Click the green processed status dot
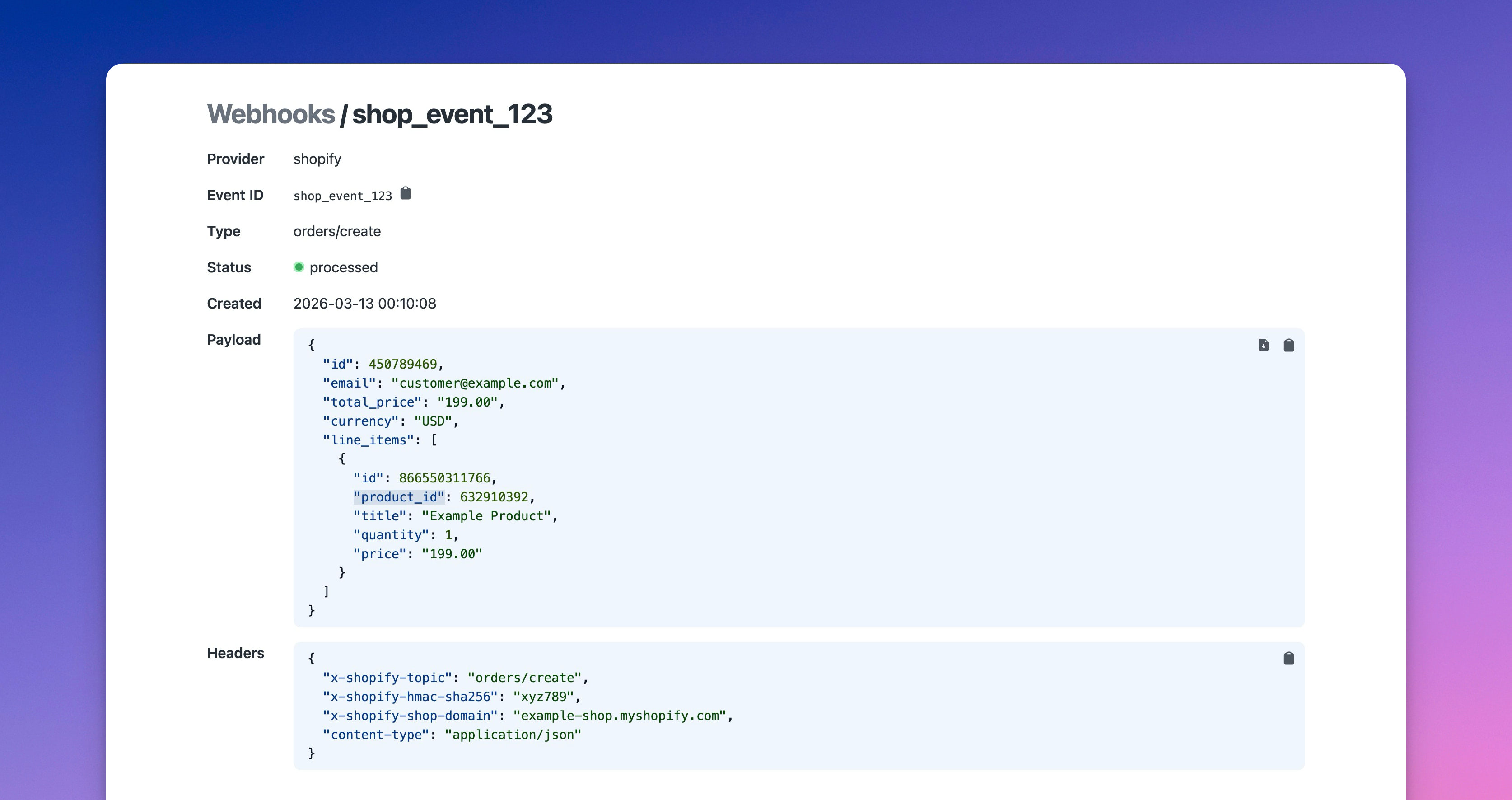1512x800 pixels. tap(299, 267)
